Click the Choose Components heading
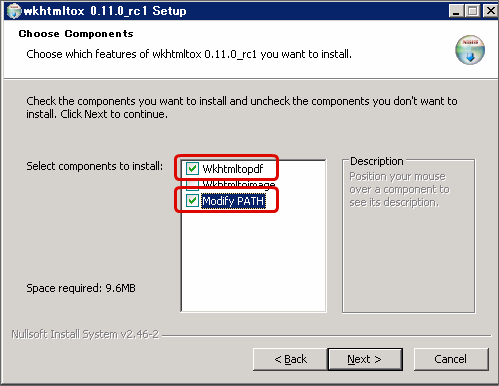The image size is (499, 386). (76, 34)
